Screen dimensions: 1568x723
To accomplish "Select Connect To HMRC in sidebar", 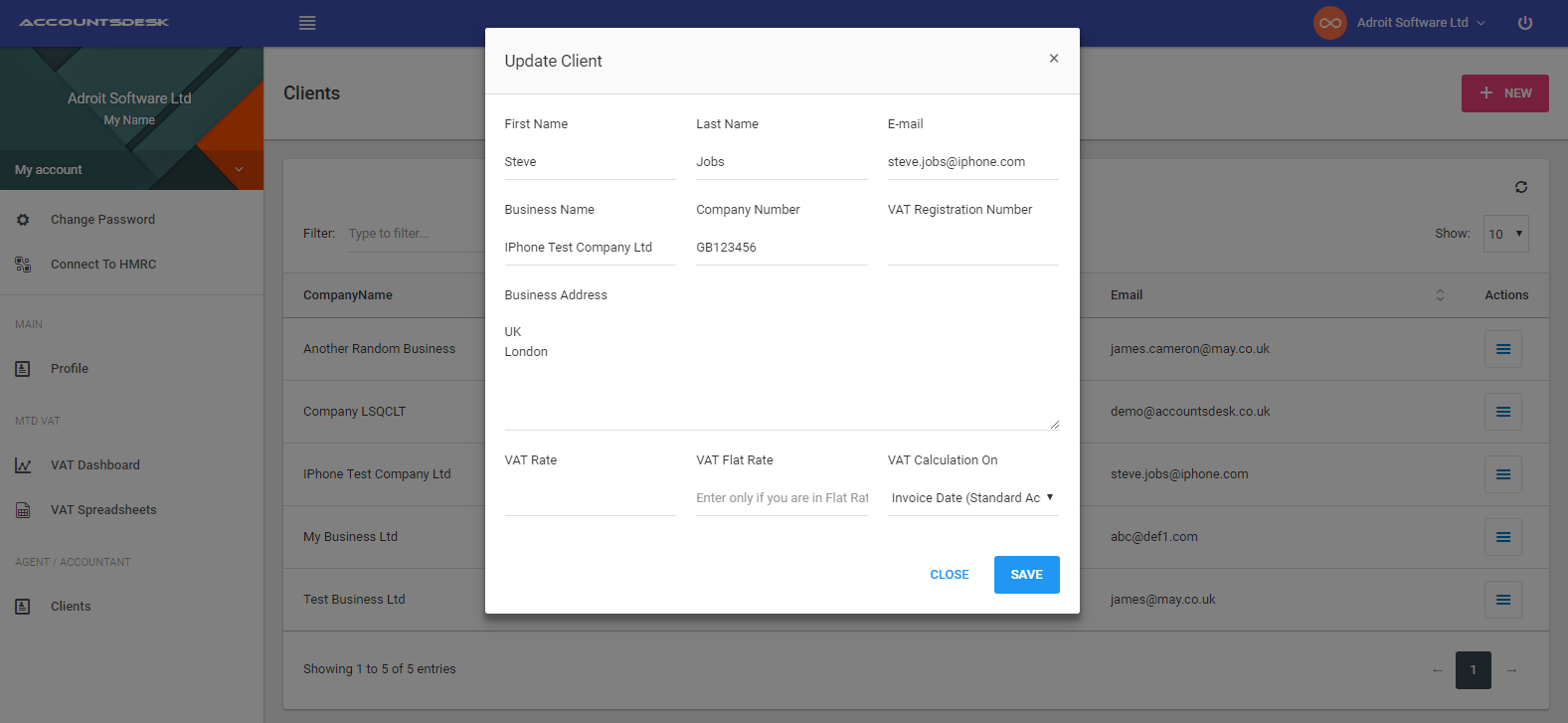I will [x=102, y=265].
